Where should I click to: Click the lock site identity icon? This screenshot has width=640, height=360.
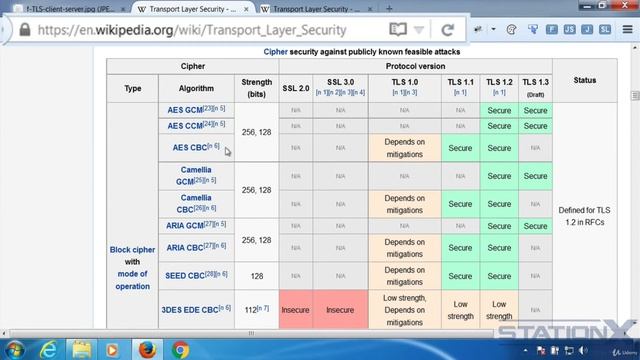[x=25, y=29]
